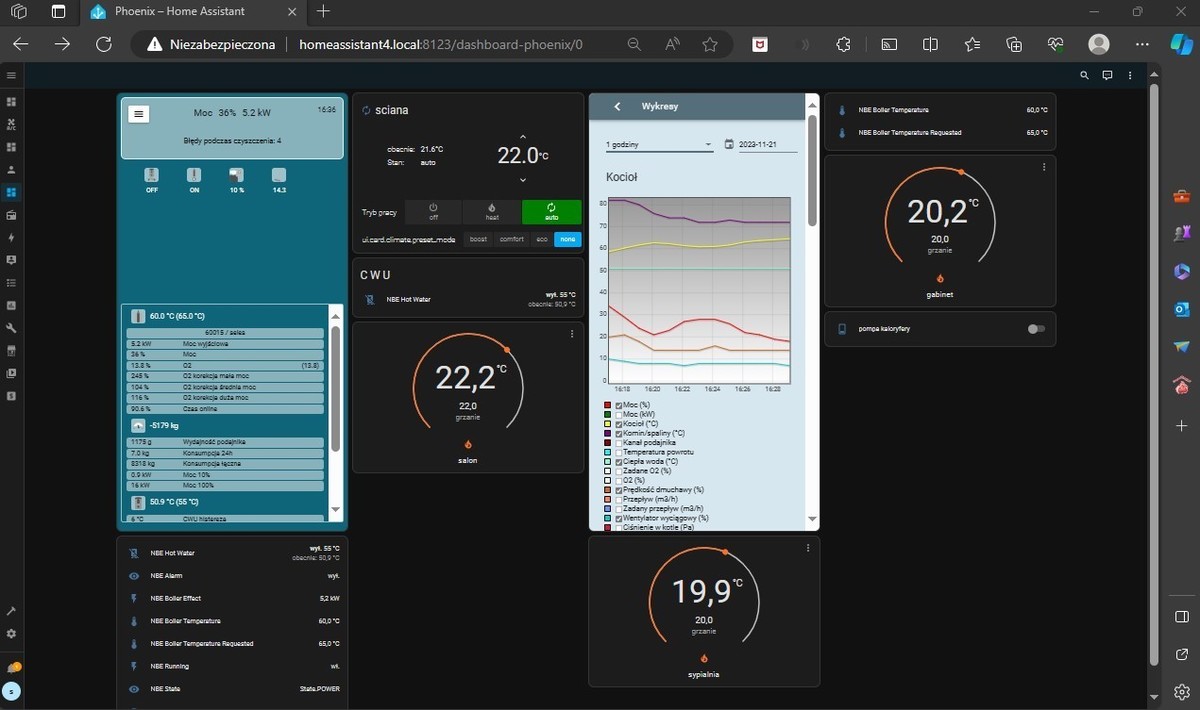This screenshot has height=710, width=1200.
Task: Select the heat mode for sciana
Action: [491, 211]
